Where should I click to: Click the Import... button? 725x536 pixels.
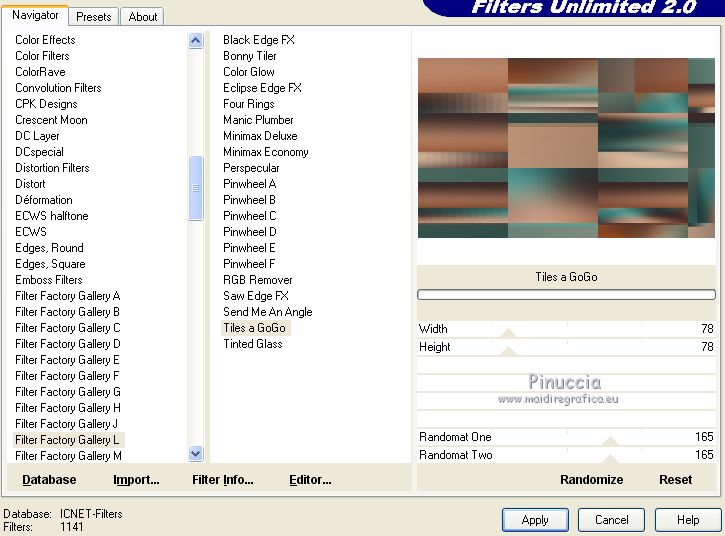point(136,480)
